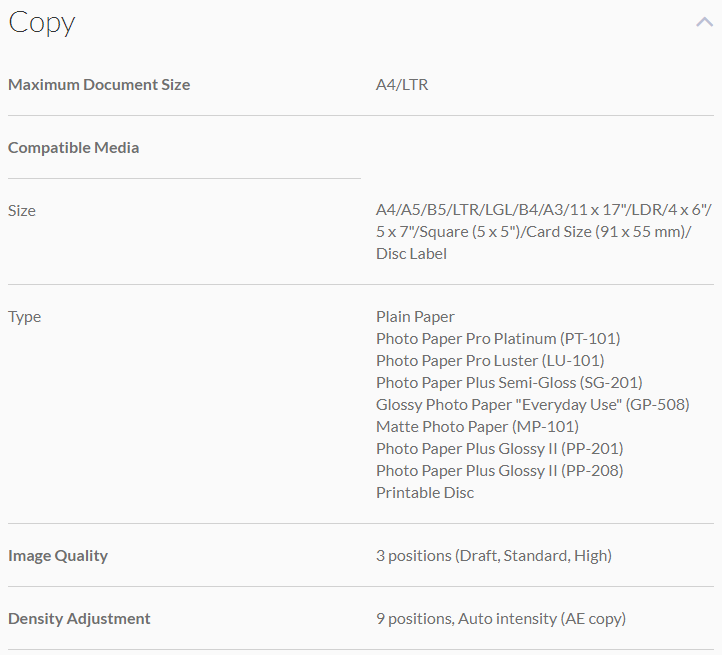Click the Image Quality label
Screen dimensions: 722x655
[58, 555]
